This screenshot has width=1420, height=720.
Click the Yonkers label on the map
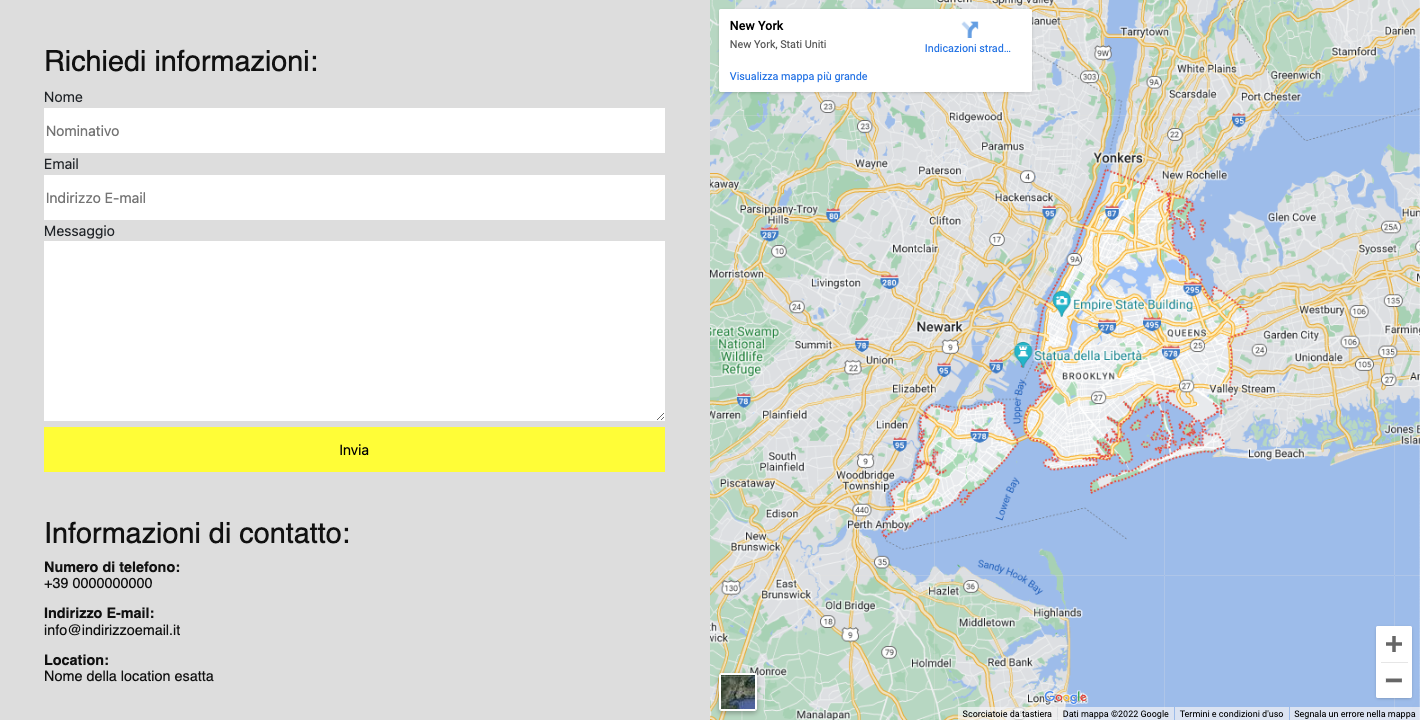click(x=1118, y=158)
